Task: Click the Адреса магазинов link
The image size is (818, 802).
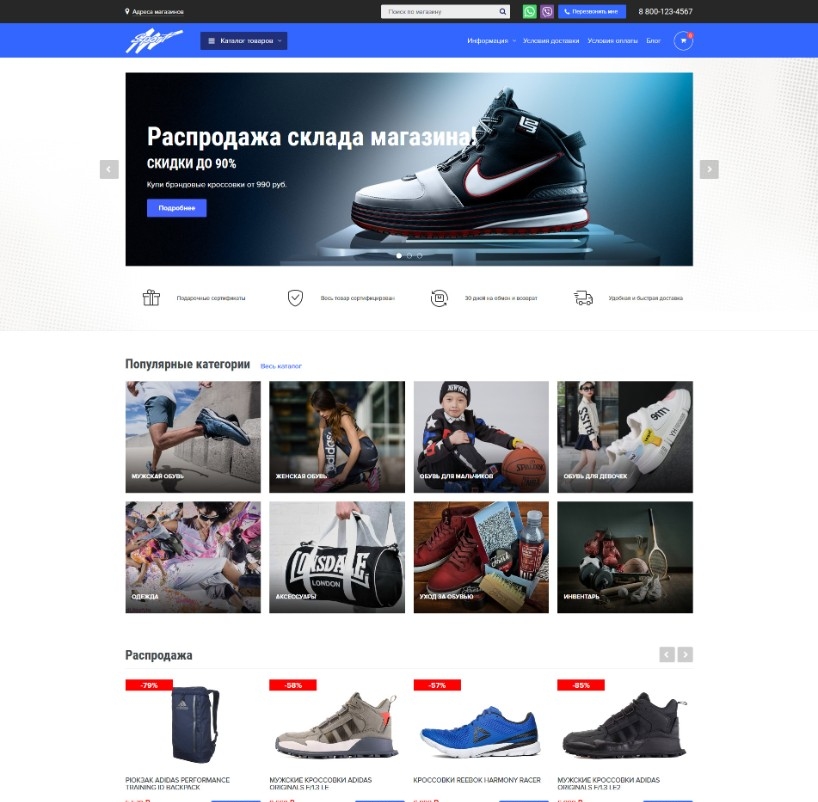Action: (x=158, y=11)
